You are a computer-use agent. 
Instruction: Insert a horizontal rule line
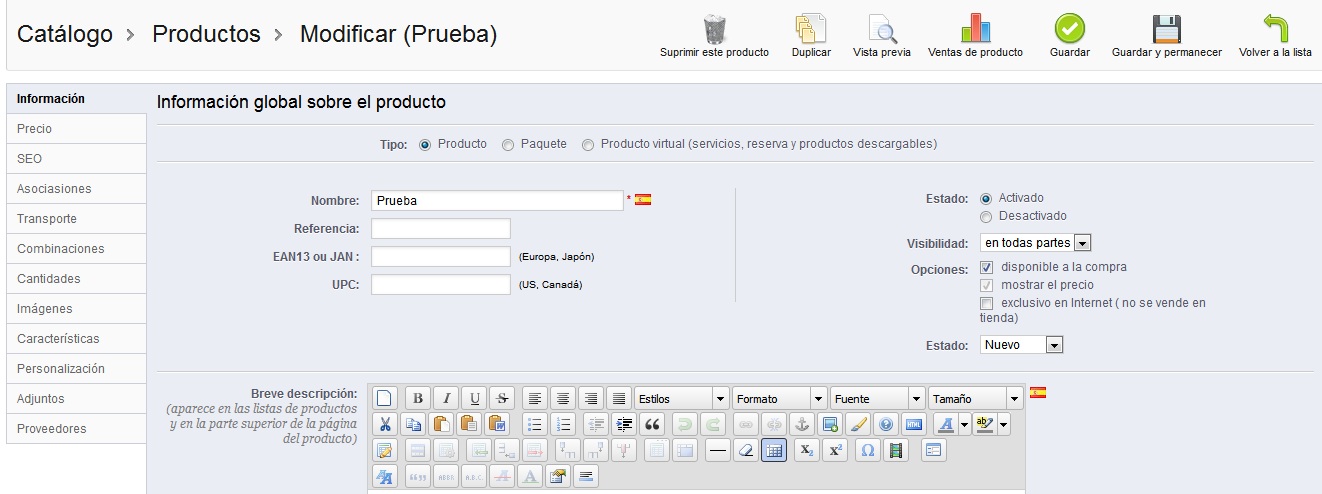coord(718,450)
